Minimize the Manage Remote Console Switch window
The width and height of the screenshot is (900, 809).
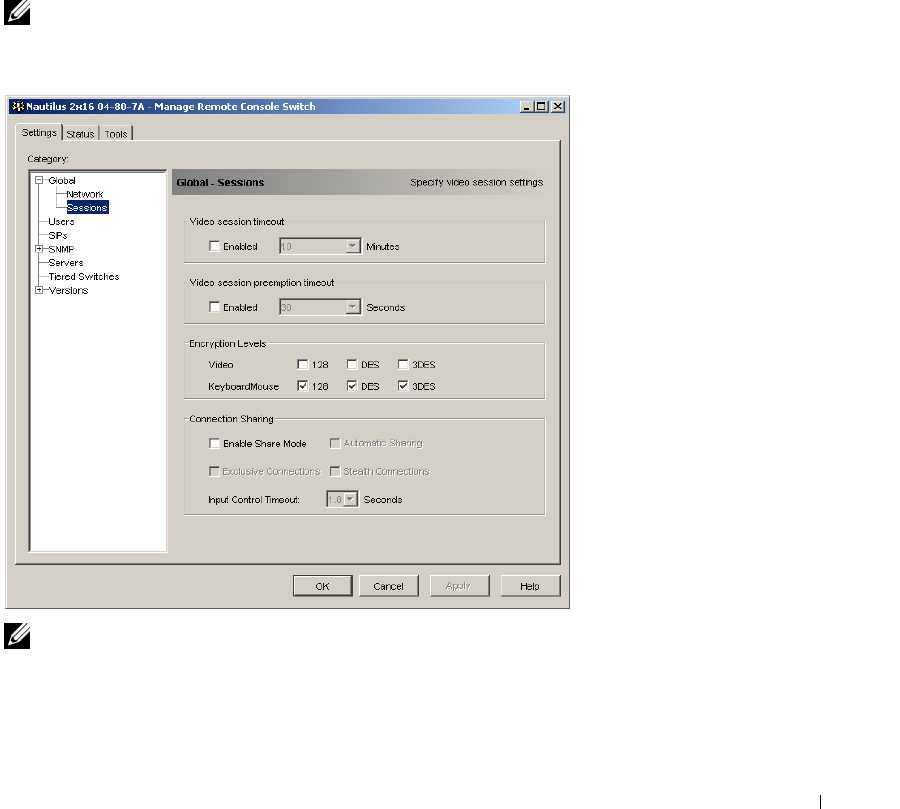(526, 107)
